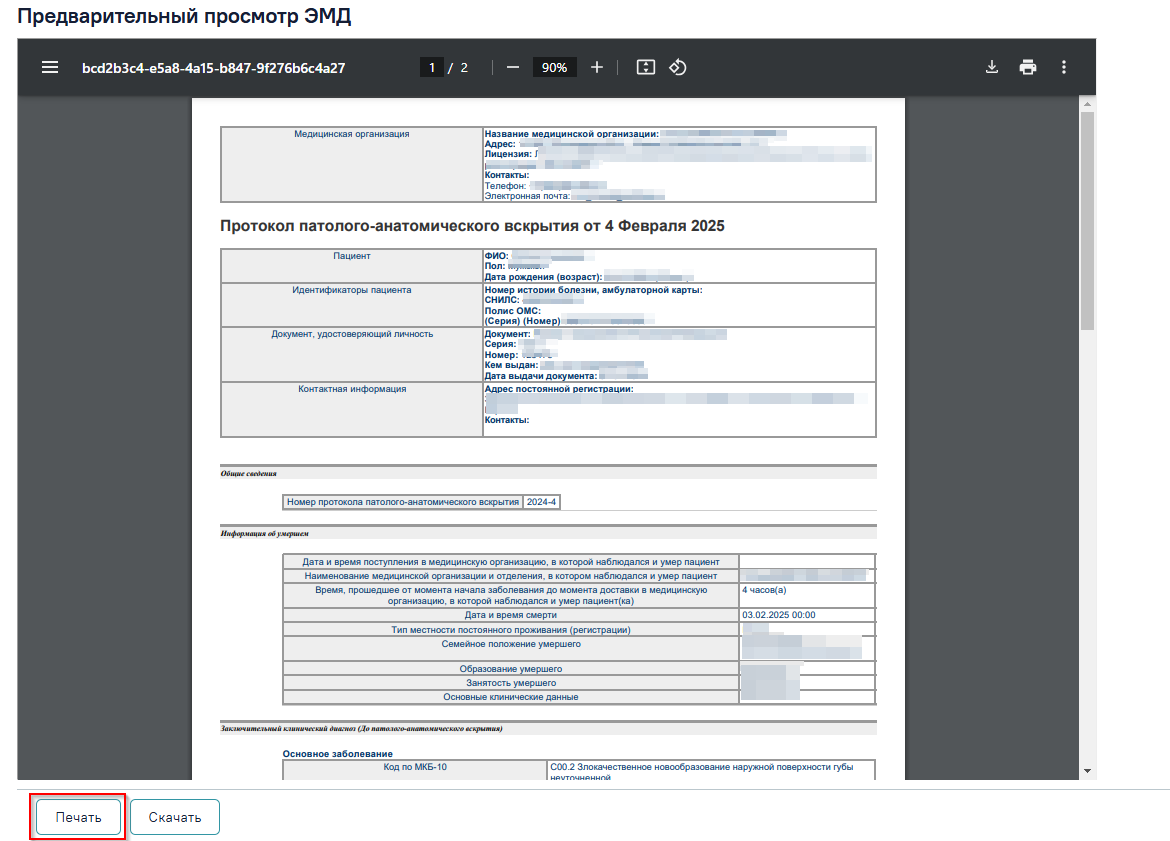
Task: Click the Дата и время поступления label row
Action: [x=511, y=562]
